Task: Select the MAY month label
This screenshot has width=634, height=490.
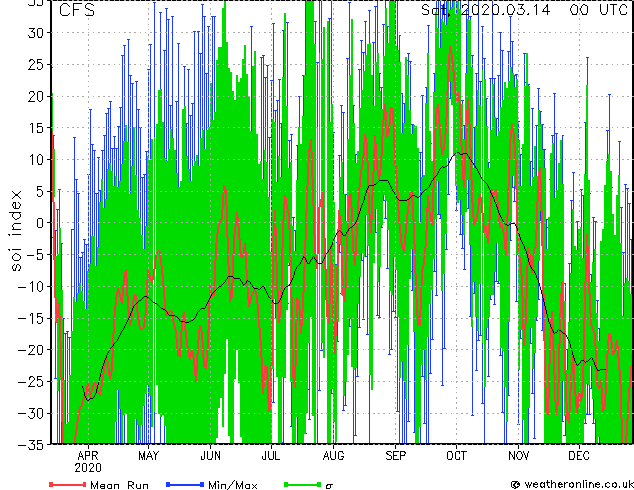Action: tap(148, 456)
